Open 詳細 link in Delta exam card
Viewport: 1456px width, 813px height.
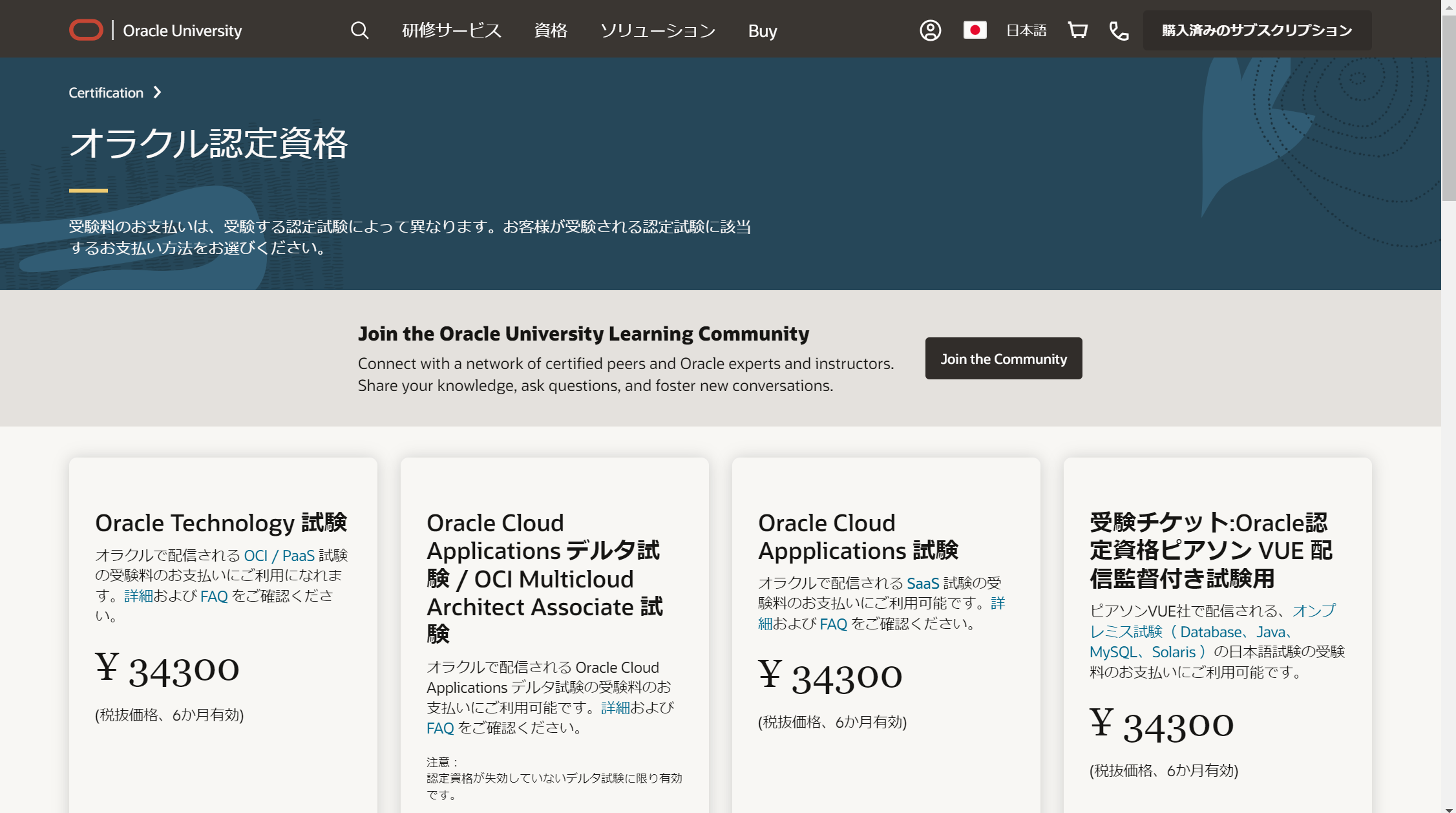(615, 708)
